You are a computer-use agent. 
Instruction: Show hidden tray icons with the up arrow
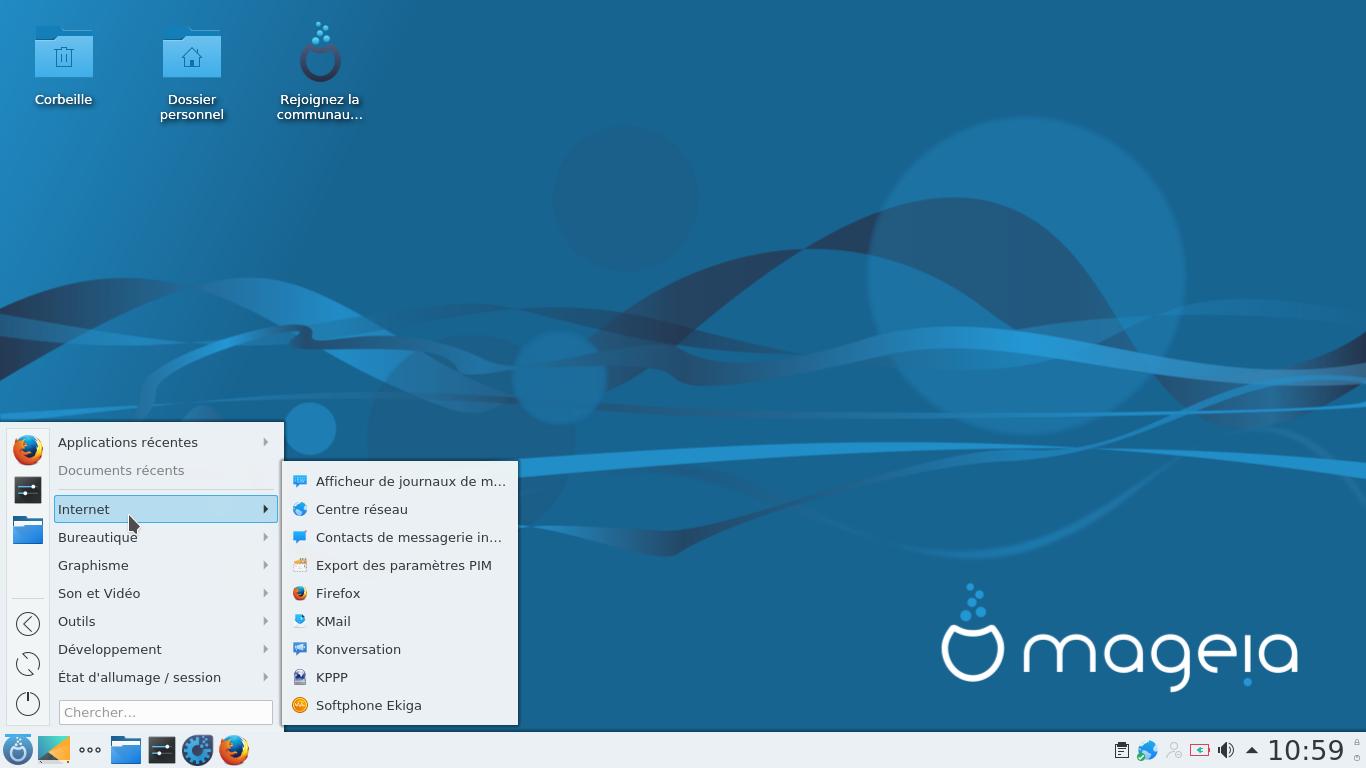1252,750
